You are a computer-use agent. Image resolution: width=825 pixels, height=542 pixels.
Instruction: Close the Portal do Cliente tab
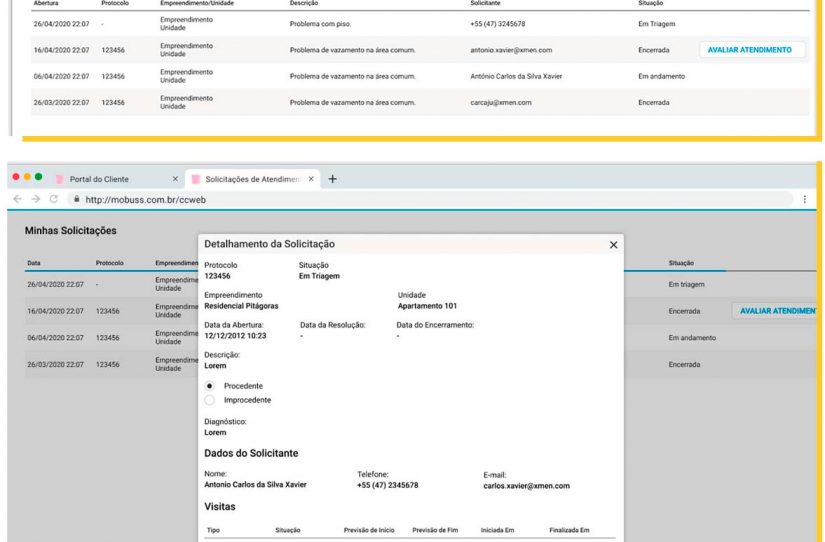(175, 179)
